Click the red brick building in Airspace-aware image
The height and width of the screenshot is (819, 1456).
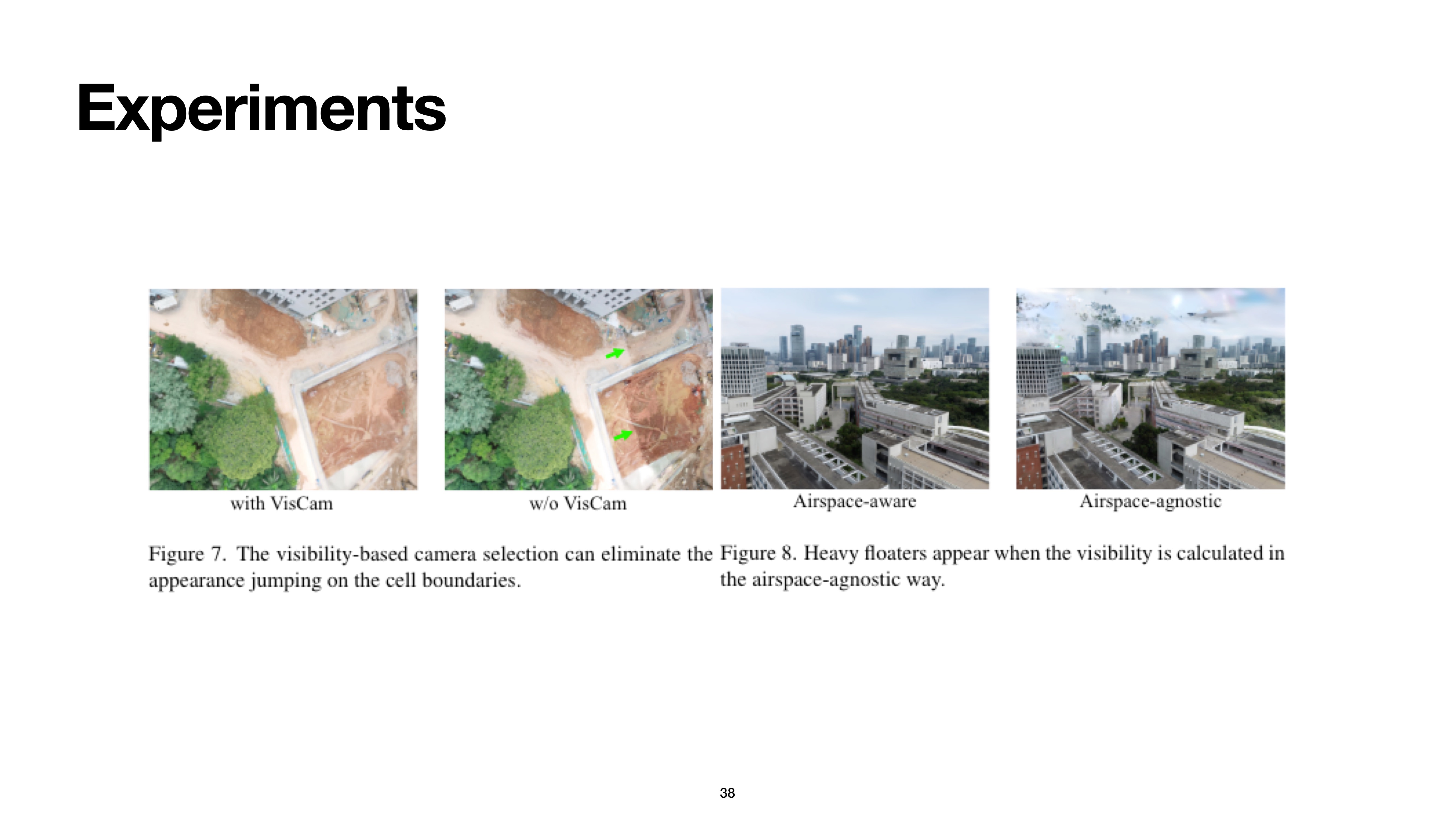[x=734, y=466]
